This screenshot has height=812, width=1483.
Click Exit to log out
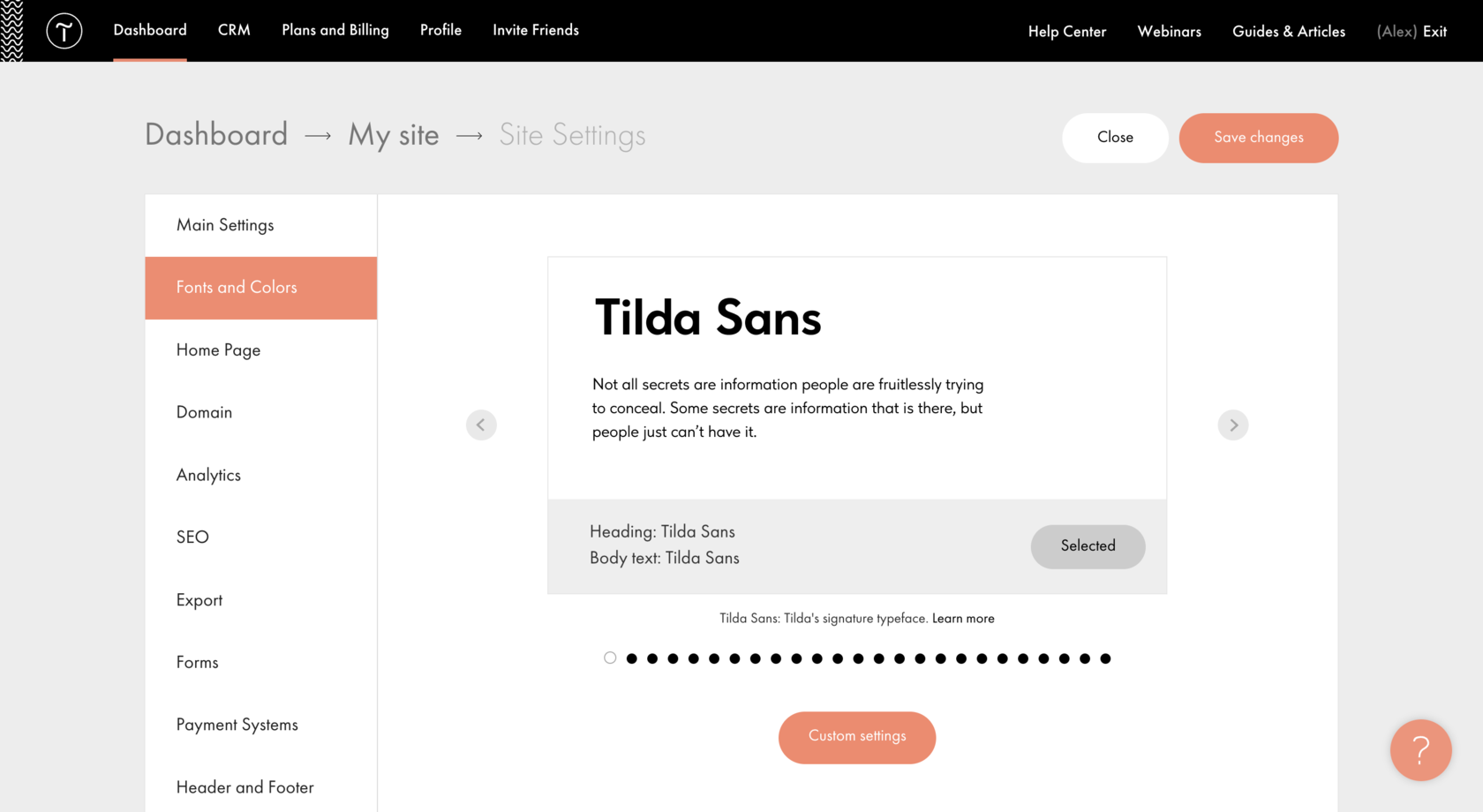coord(1434,30)
